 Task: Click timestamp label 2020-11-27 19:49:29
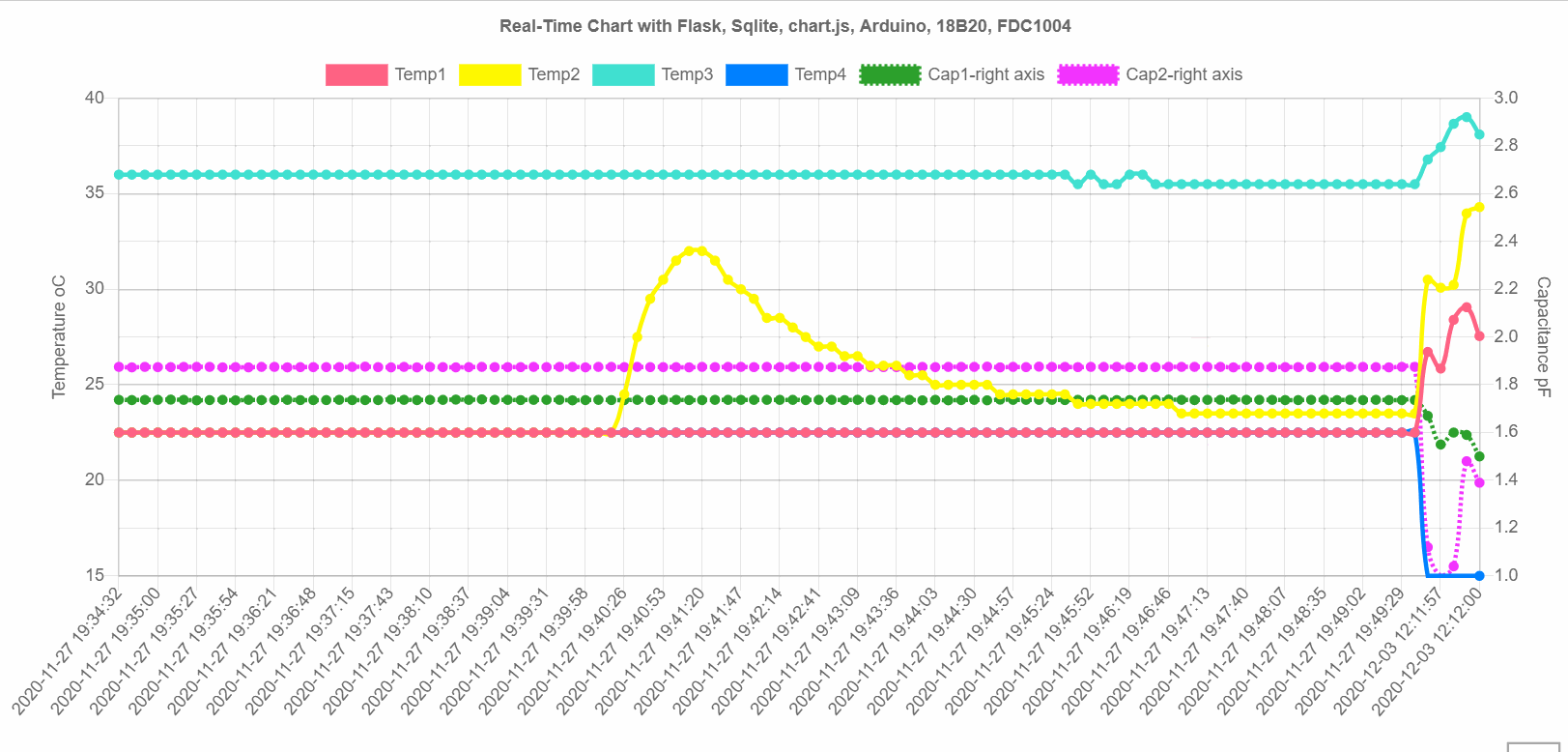[1350, 651]
